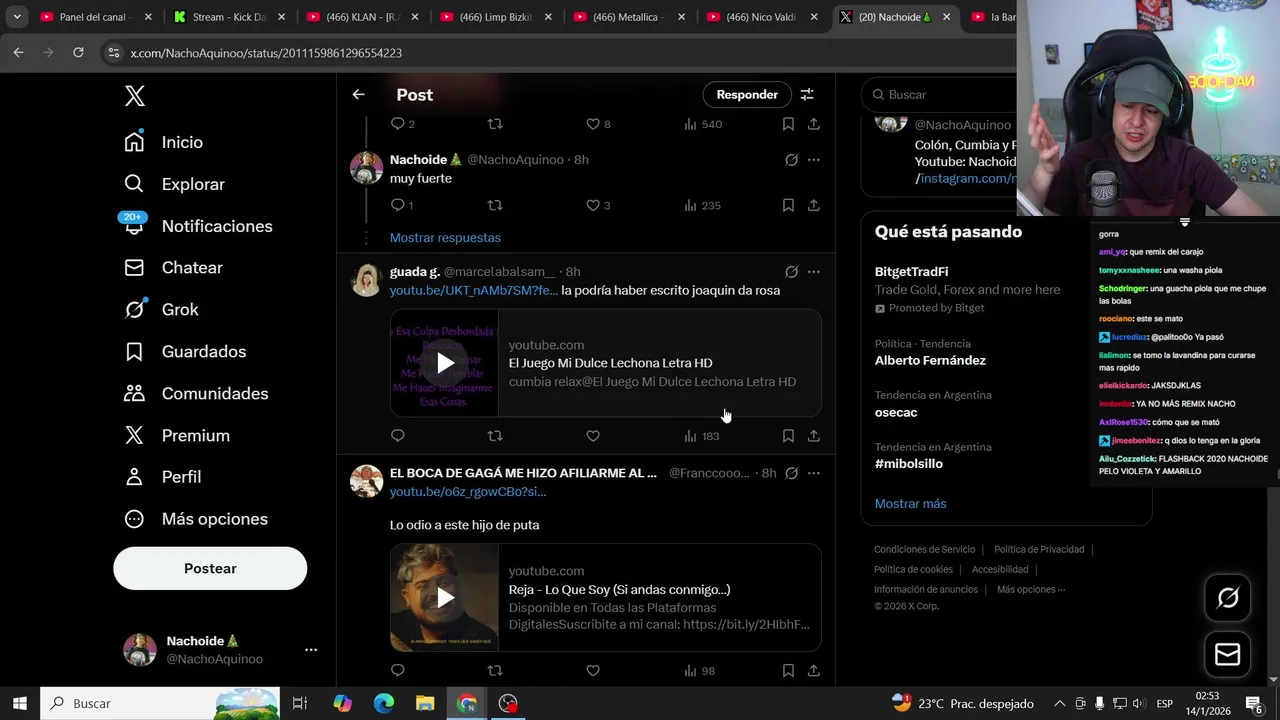The width and height of the screenshot is (1280, 720).
Task: Open Chatear in sidebar
Action: point(173,268)
